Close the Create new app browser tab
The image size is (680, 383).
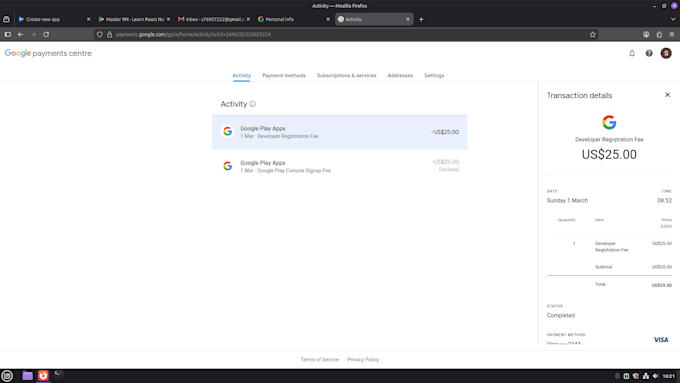pyautogui.click(x=88, y=19)
